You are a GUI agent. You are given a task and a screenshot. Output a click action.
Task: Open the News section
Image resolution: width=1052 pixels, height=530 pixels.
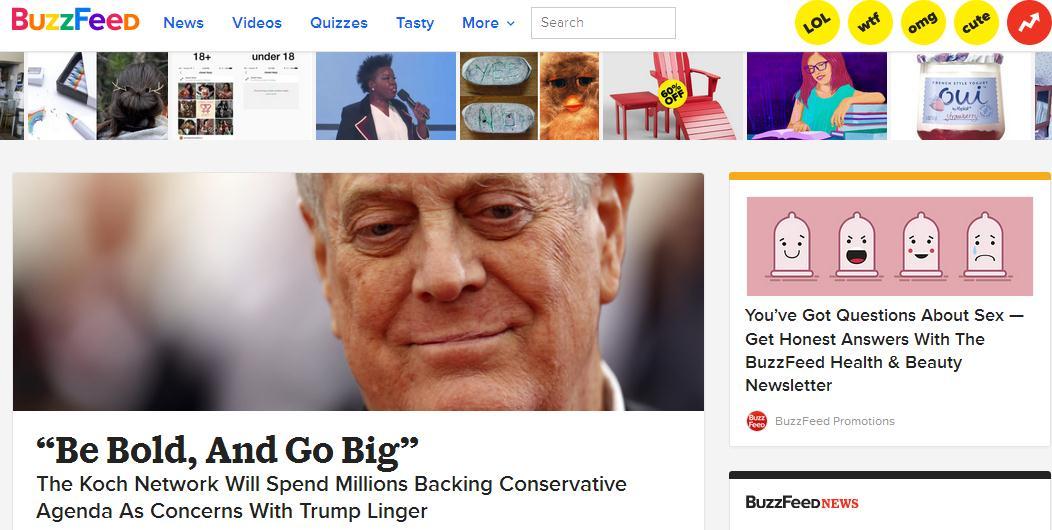(x=183, y=23)
